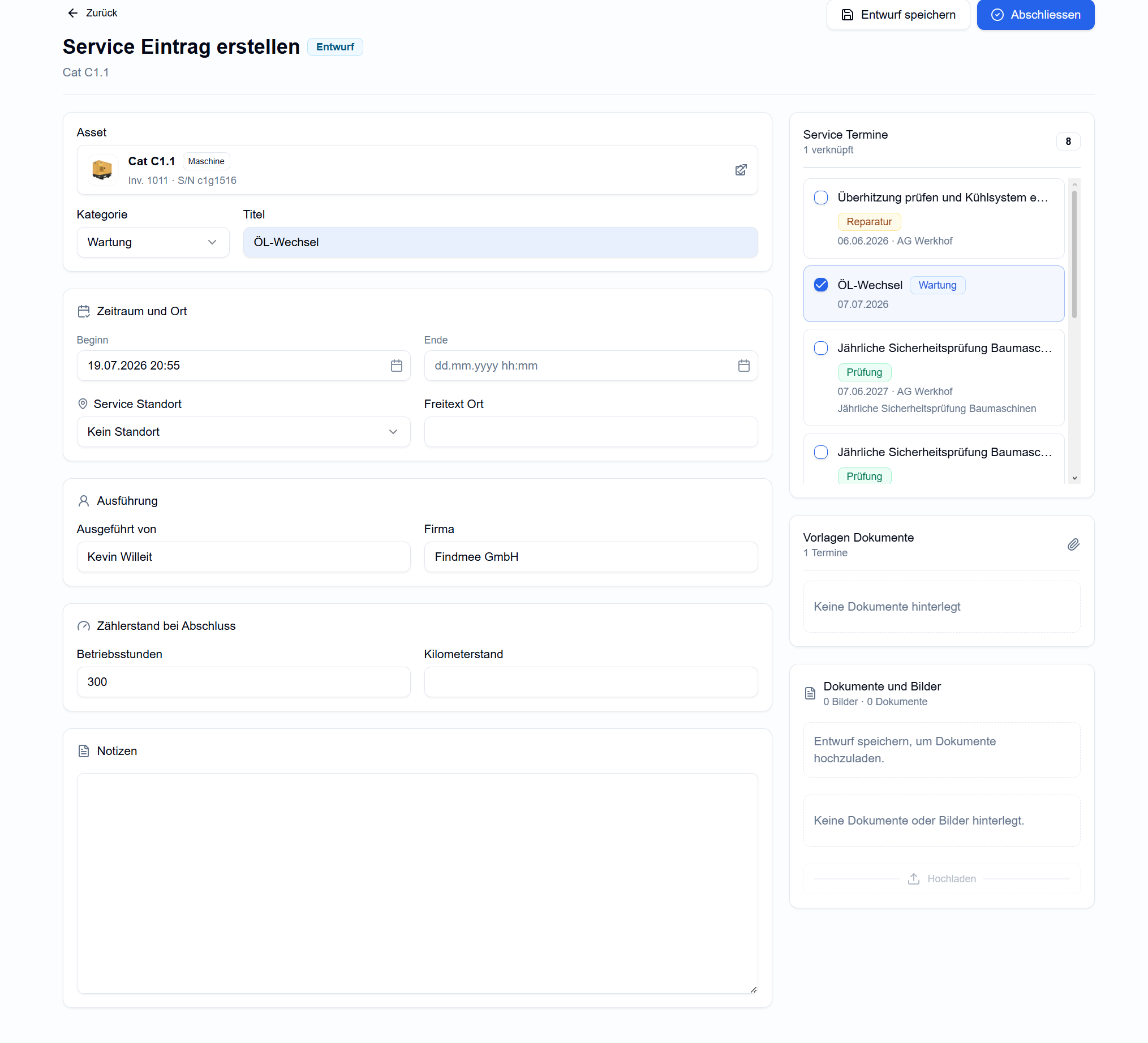Click the file icon beside Dokumente und Bilder

point(810,693)
